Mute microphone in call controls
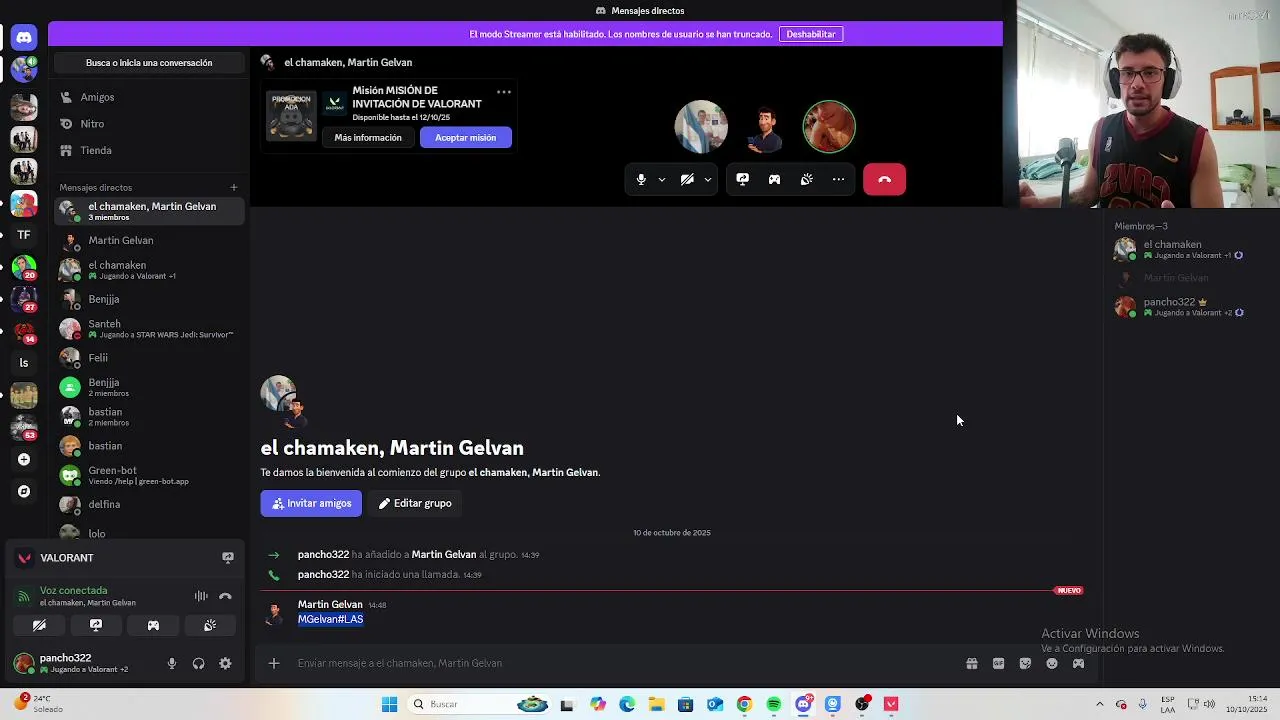This screenshot has width=1280, height=720. pos(641,180)
